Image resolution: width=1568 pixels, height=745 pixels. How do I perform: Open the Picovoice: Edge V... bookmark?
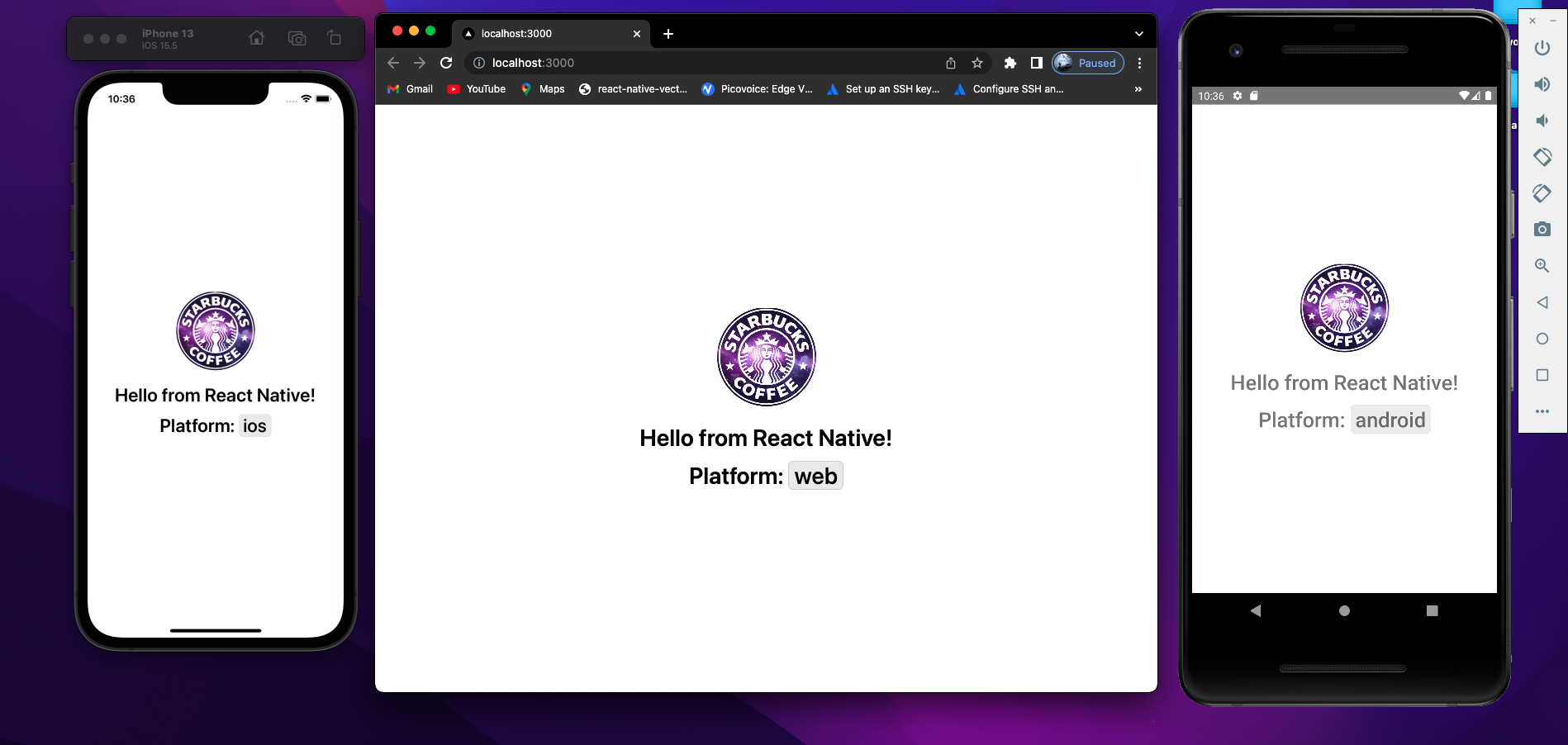point(758,89)
